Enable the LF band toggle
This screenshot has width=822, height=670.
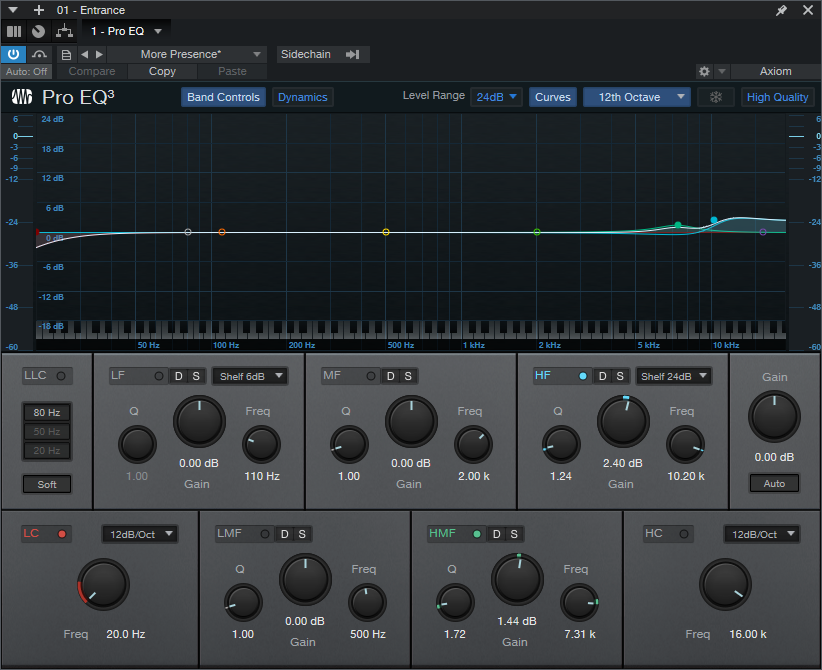pyautogui.click(x=158, y=376)
